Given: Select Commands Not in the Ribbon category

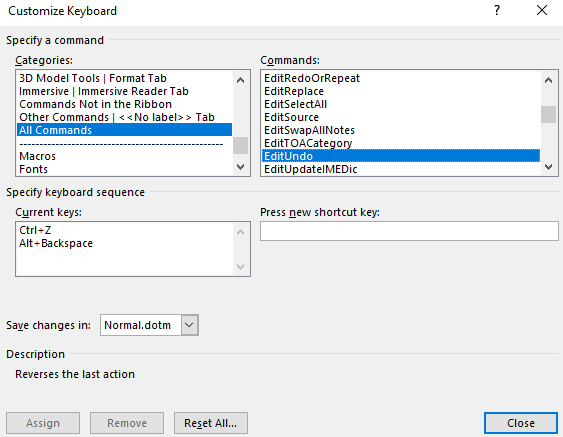Looking at the screenshot, I should coord(96,104).
